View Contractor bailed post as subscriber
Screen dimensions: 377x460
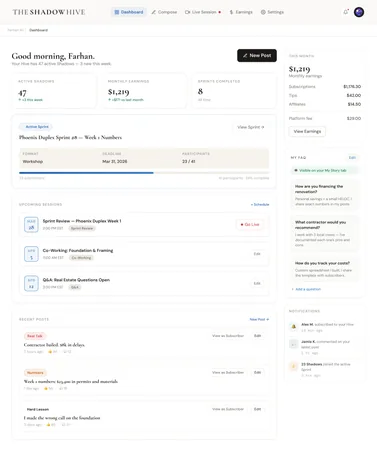228,336
